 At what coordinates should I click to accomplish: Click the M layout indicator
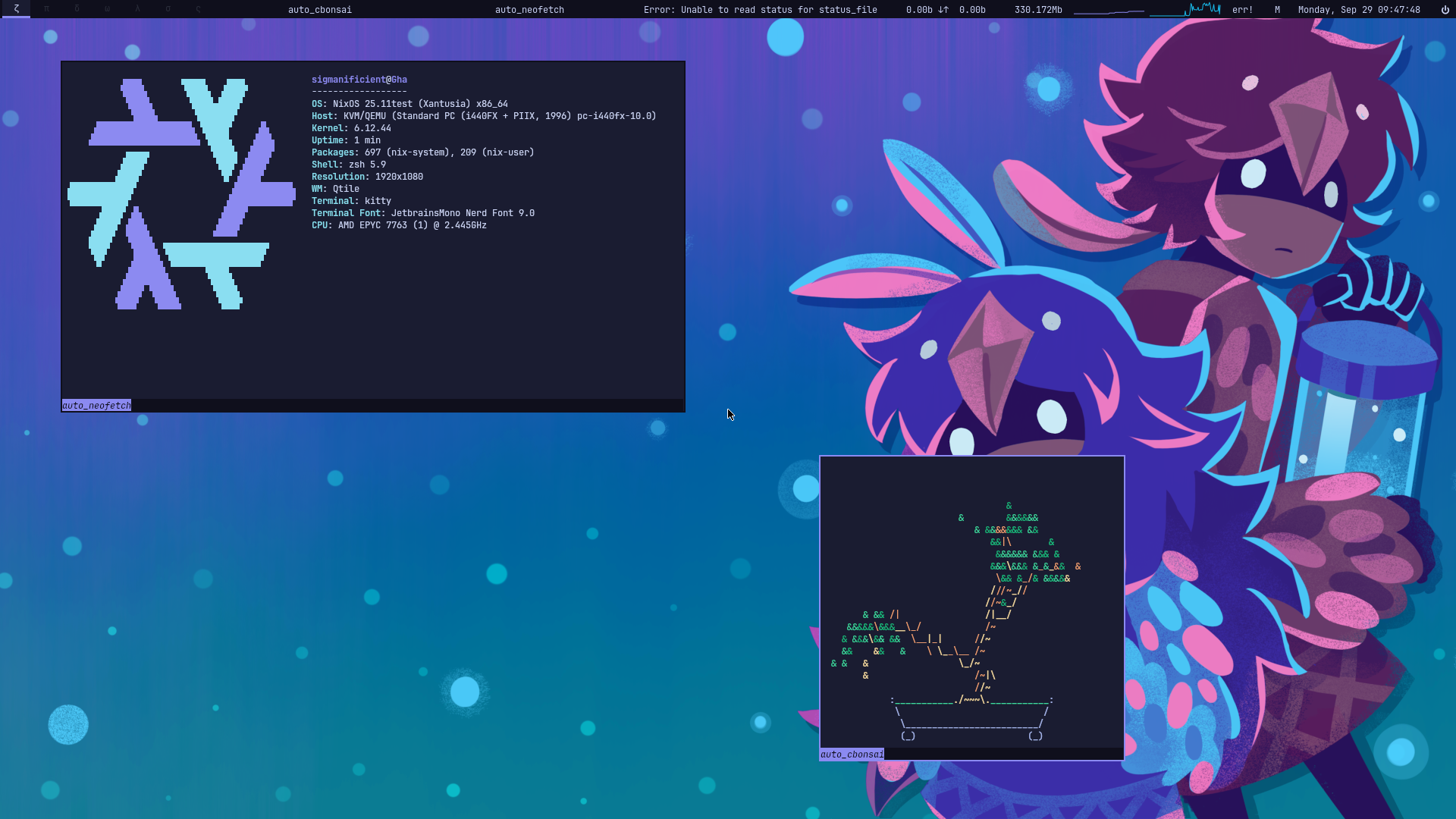pyautogui.click(x=1277, y=10)
